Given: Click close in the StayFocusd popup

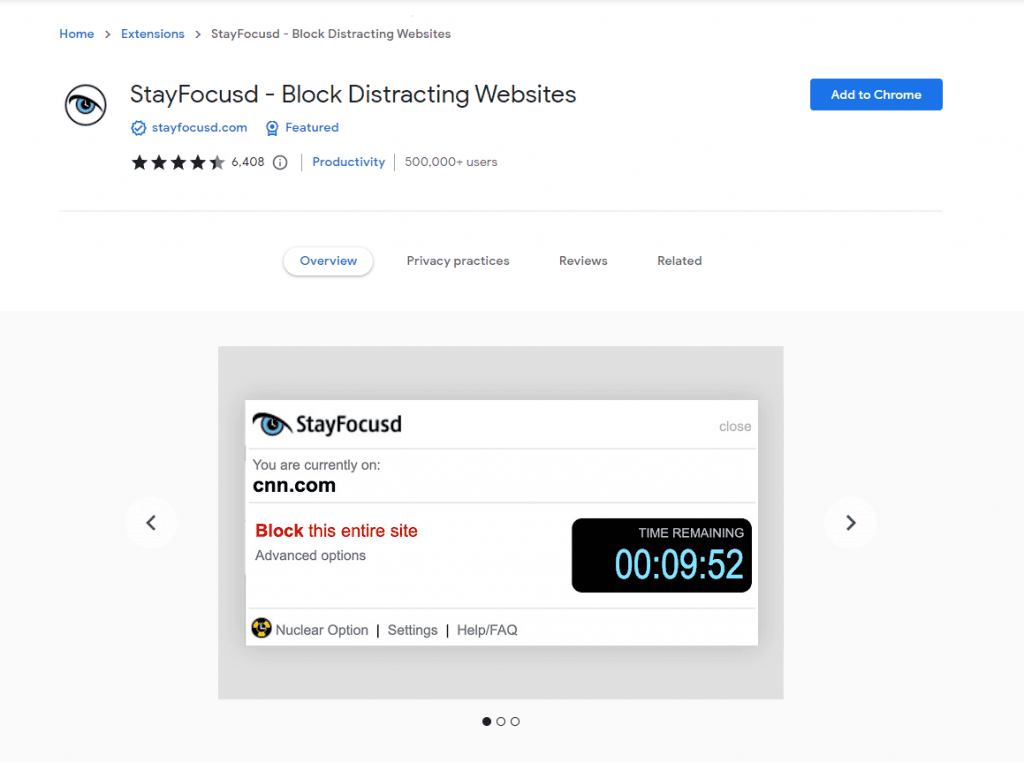Looking at the screenshot, I should pos(735,427).
